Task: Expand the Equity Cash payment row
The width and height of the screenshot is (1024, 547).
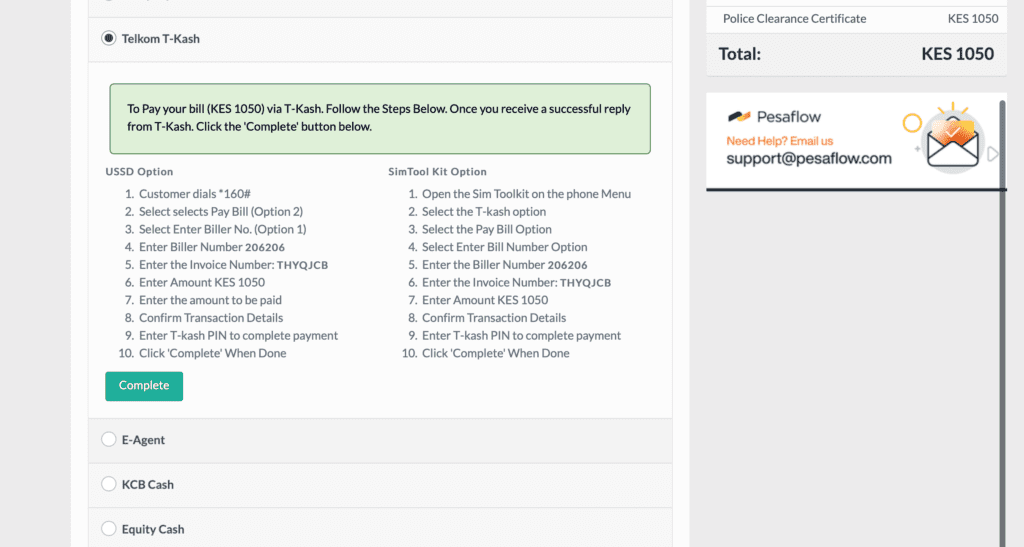Action: coord(380,528)
